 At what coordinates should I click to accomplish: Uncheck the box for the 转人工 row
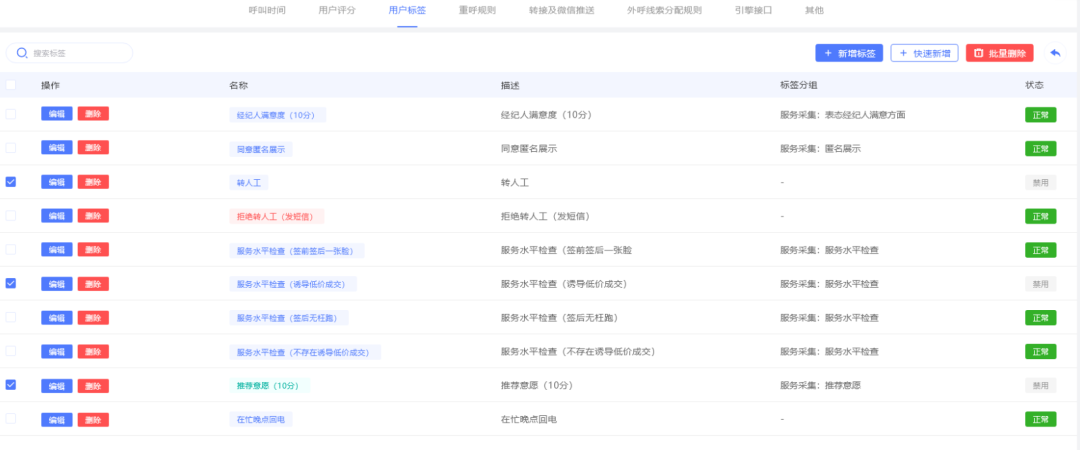(x=11, y=182)
